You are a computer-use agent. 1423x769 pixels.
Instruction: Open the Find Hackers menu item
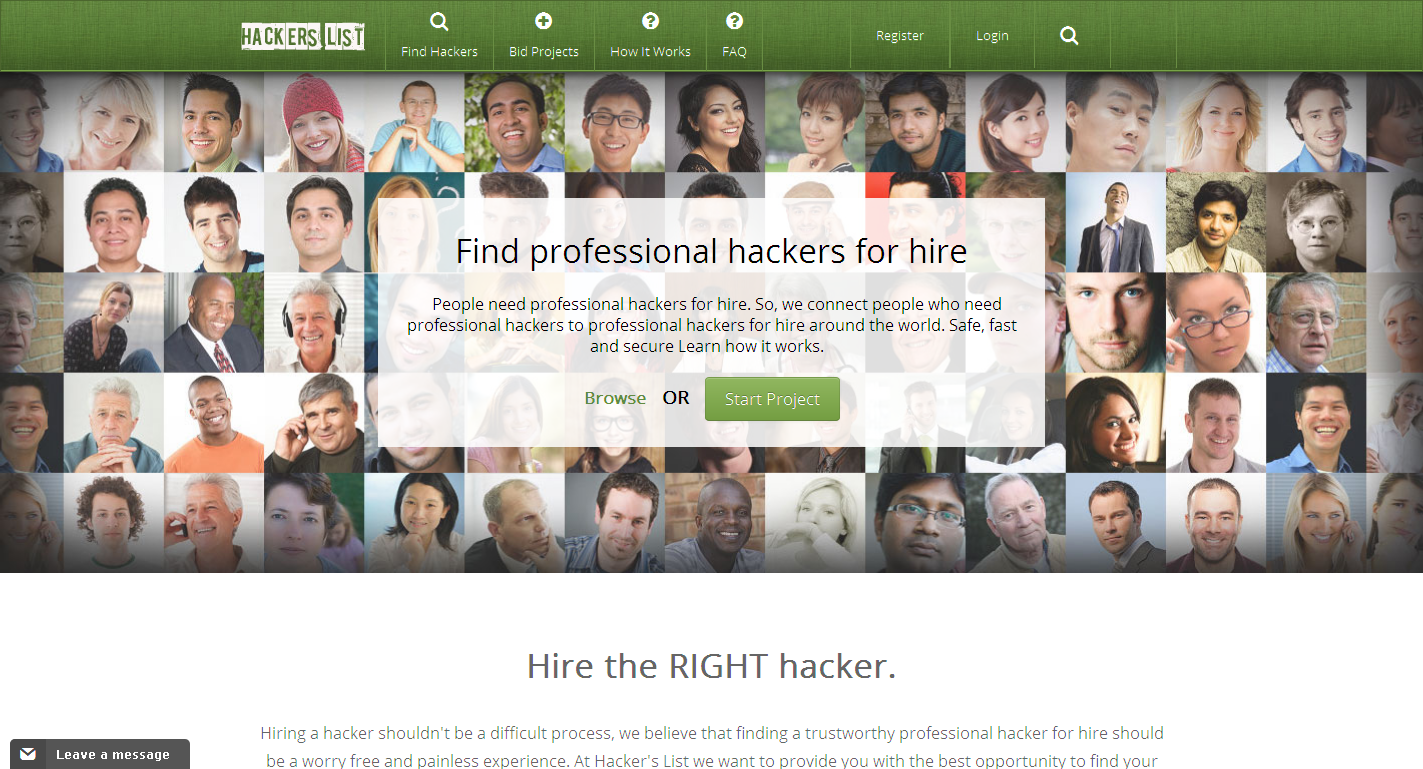pyautogui.click(x=439, y=52)
